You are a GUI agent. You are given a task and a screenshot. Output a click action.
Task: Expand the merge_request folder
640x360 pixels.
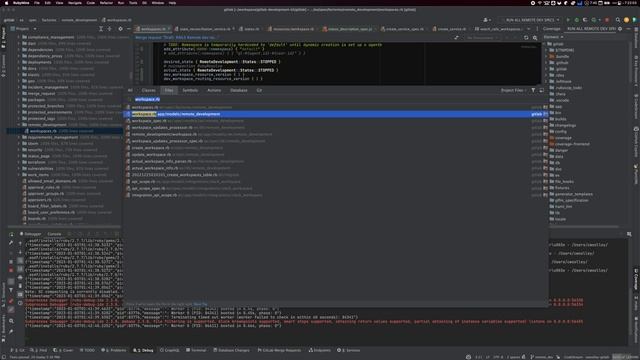tap(19, 93)
